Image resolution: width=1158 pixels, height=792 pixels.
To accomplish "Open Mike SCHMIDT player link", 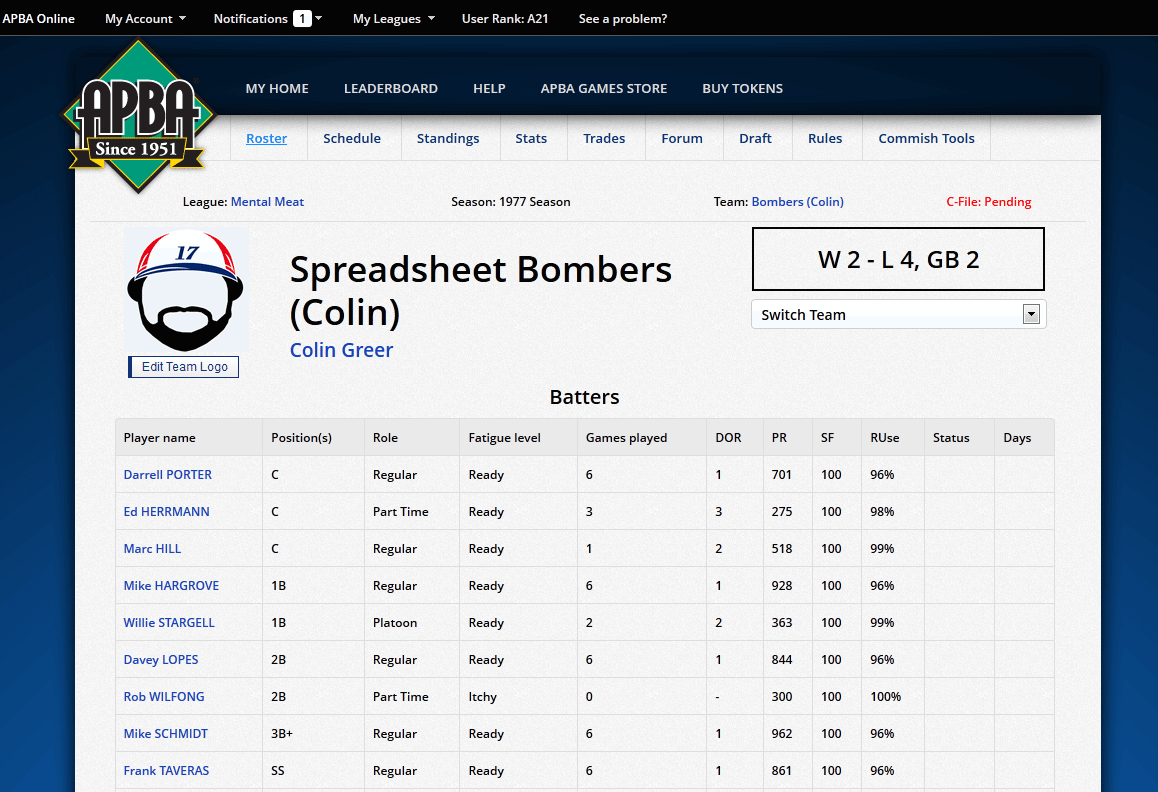I will coord(166,734).
